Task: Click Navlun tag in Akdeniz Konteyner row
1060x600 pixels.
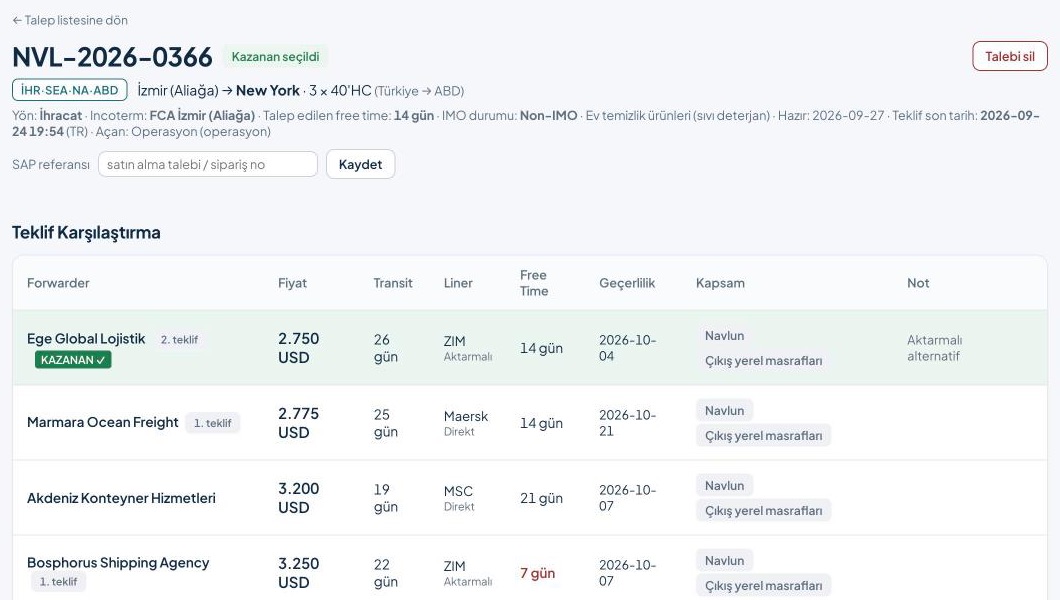Action: point(725,486)
